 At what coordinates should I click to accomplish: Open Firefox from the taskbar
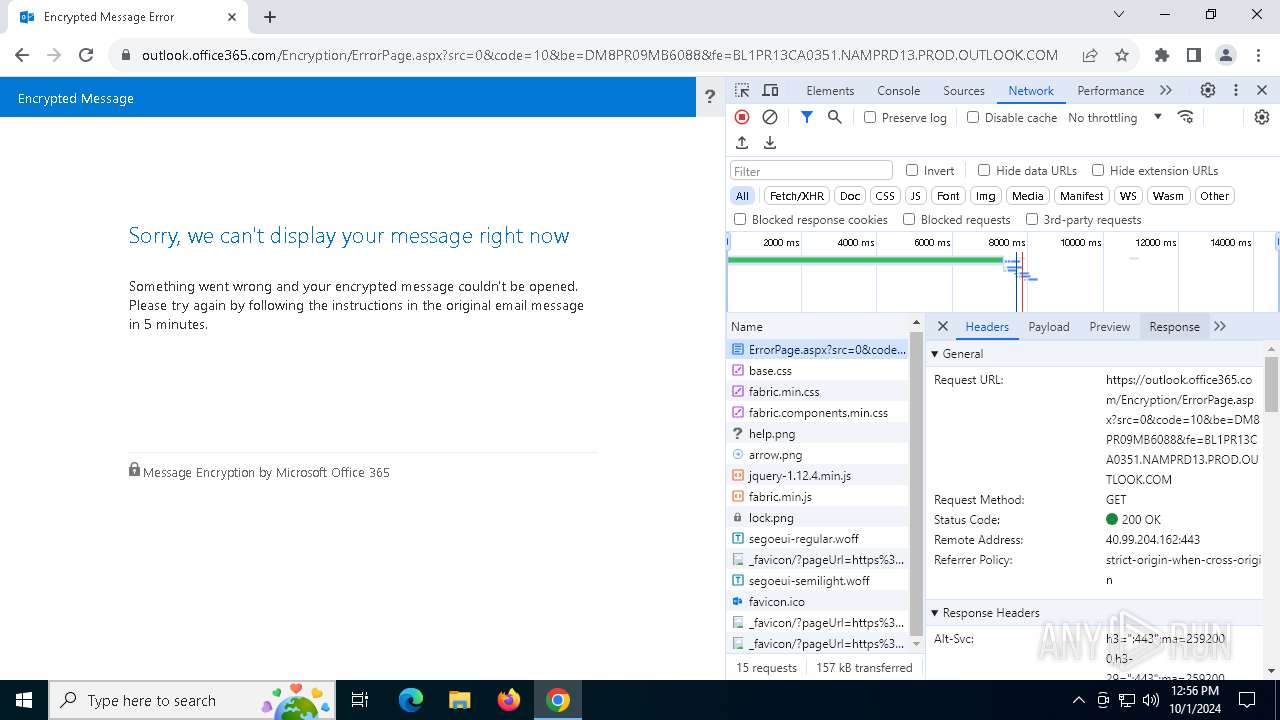click(x=509, y=700)
